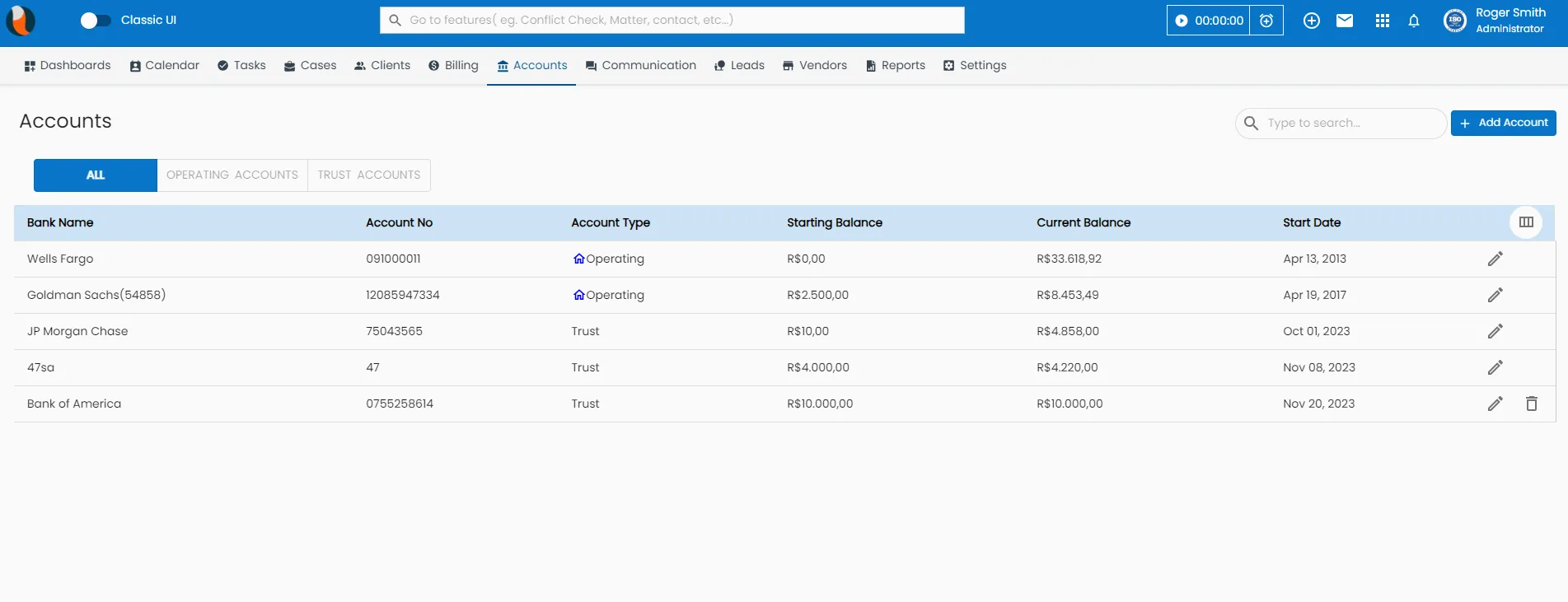Image resolution: width=1568 pixels, height=602 pixels.
Task: Click current balance R$4.858,00
Action: point(1068,331)
